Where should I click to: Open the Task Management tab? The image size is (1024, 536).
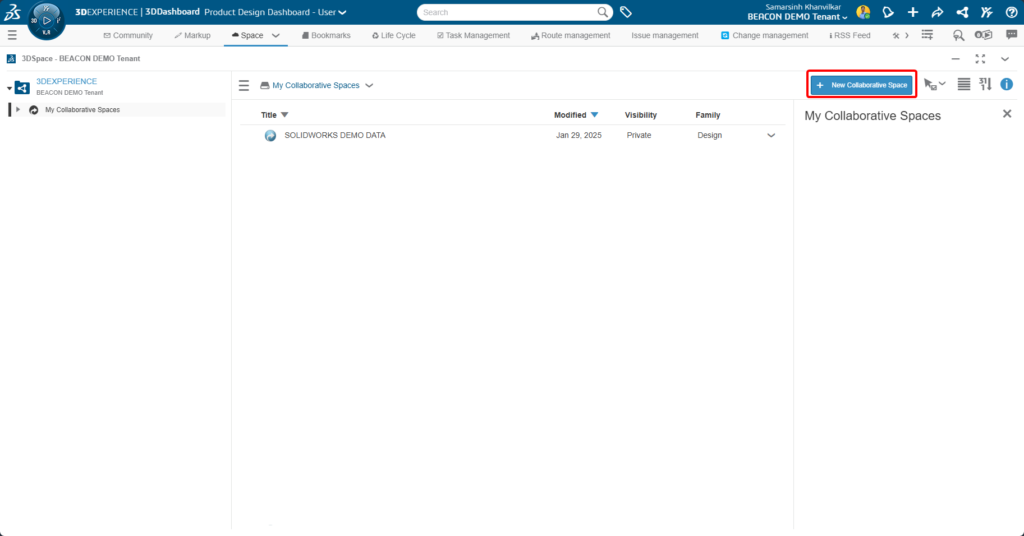[x=473, y=35]
